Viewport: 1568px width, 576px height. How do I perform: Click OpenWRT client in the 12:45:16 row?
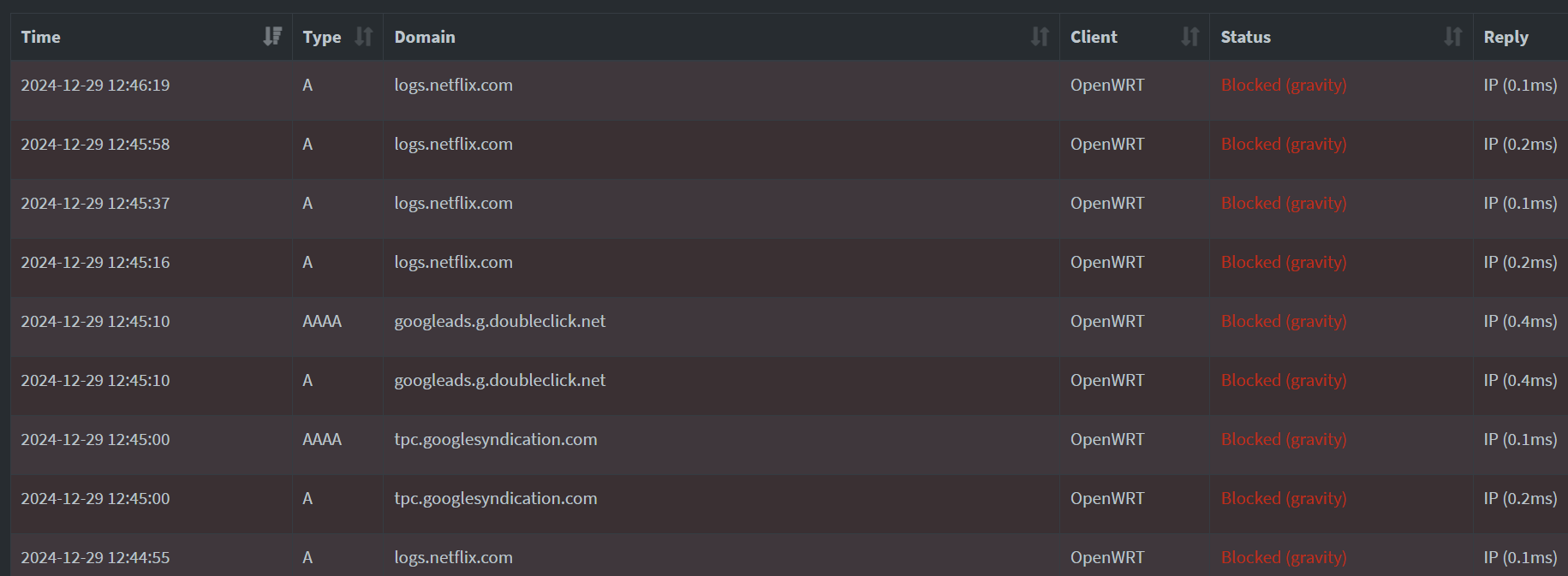1107,262
